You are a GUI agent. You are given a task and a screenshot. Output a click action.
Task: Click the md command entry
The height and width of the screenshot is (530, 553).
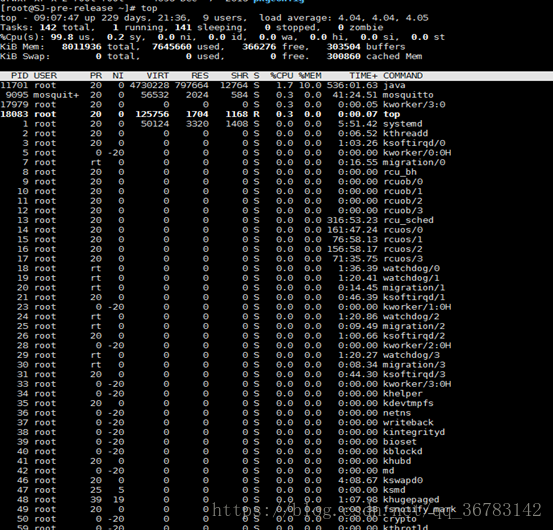pos(389,471)
